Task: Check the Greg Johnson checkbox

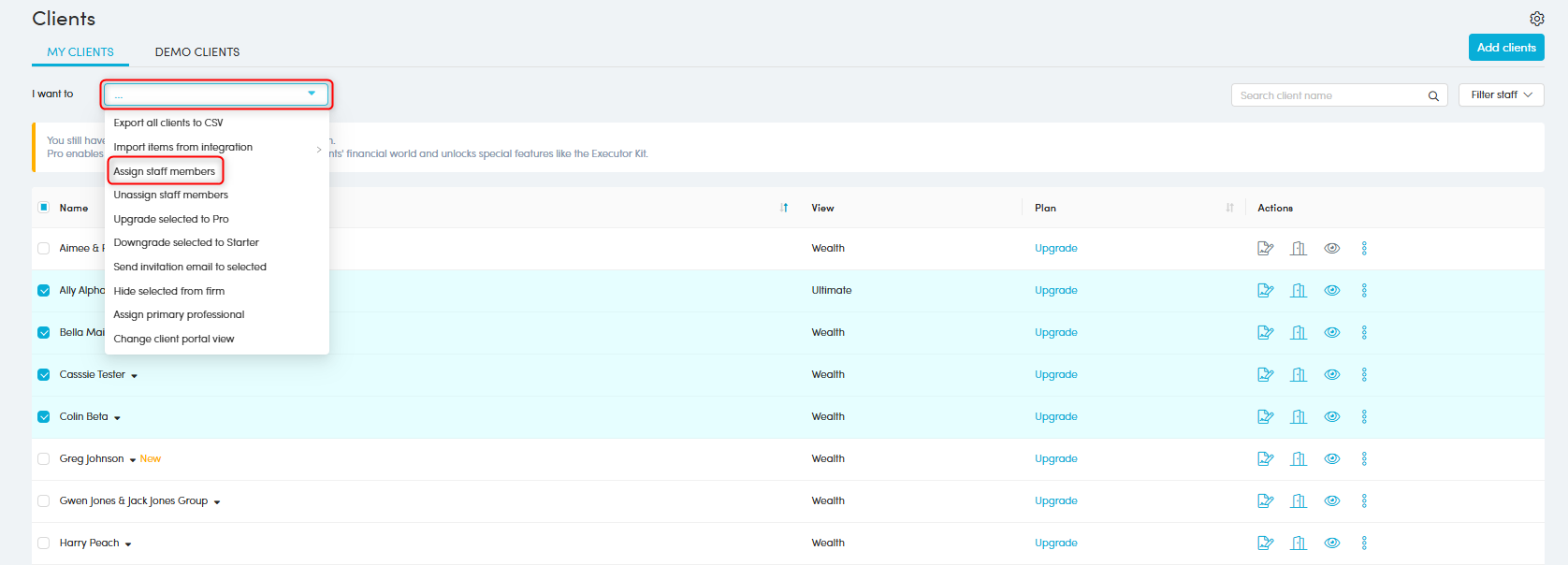Action: coord(44,458)
